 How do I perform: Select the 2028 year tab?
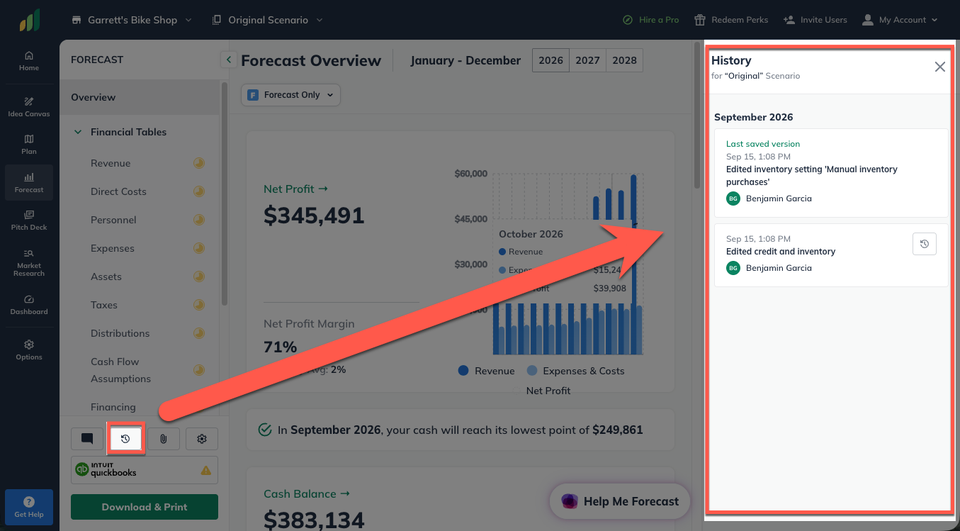click(624, 61)
